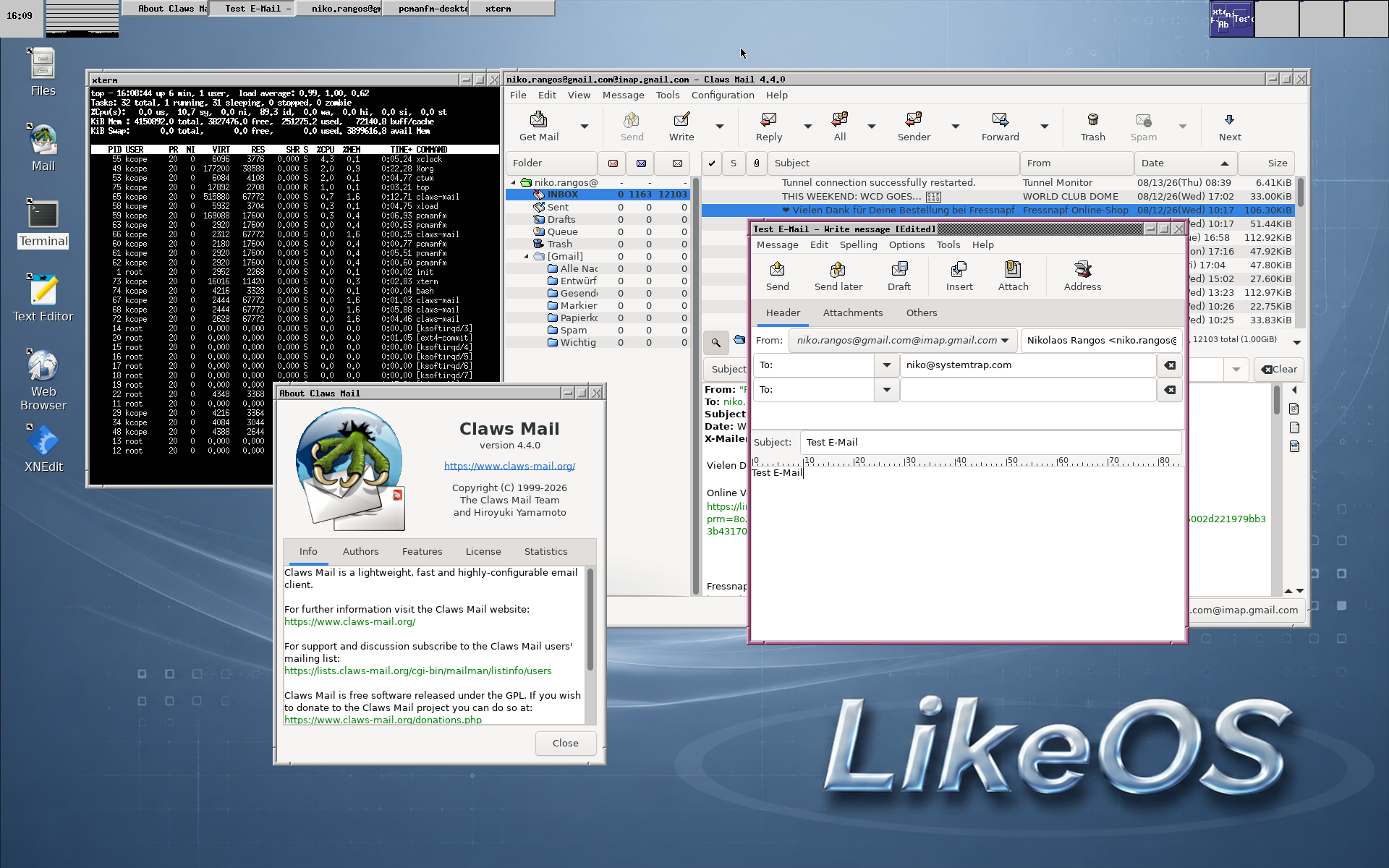Open the Spelling menu in compose window
The height and width of the screenshot is (868, 1389).
[858, 245]
